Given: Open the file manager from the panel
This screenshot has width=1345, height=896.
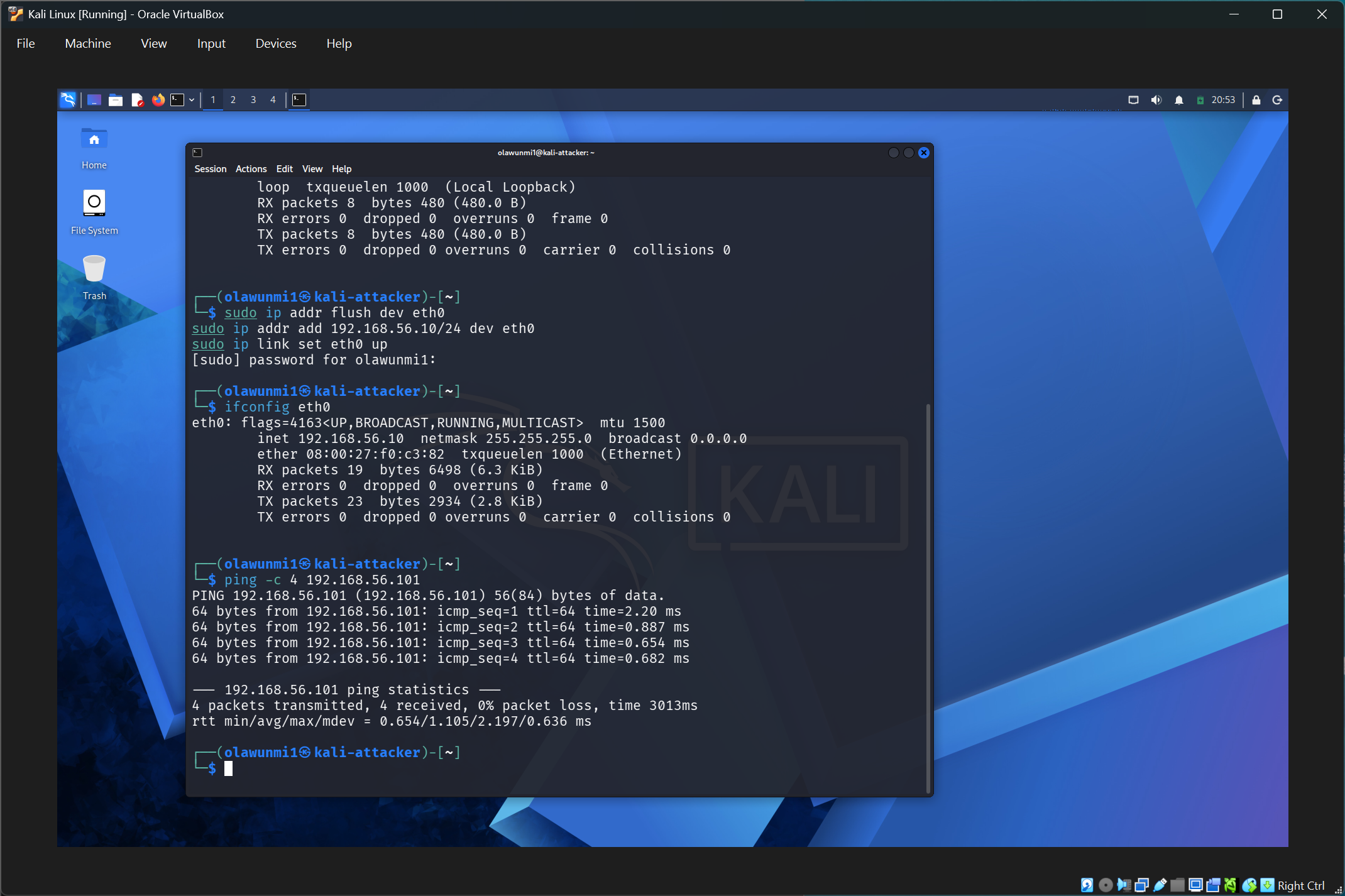Looking at the screenshot, I should 116,100.
